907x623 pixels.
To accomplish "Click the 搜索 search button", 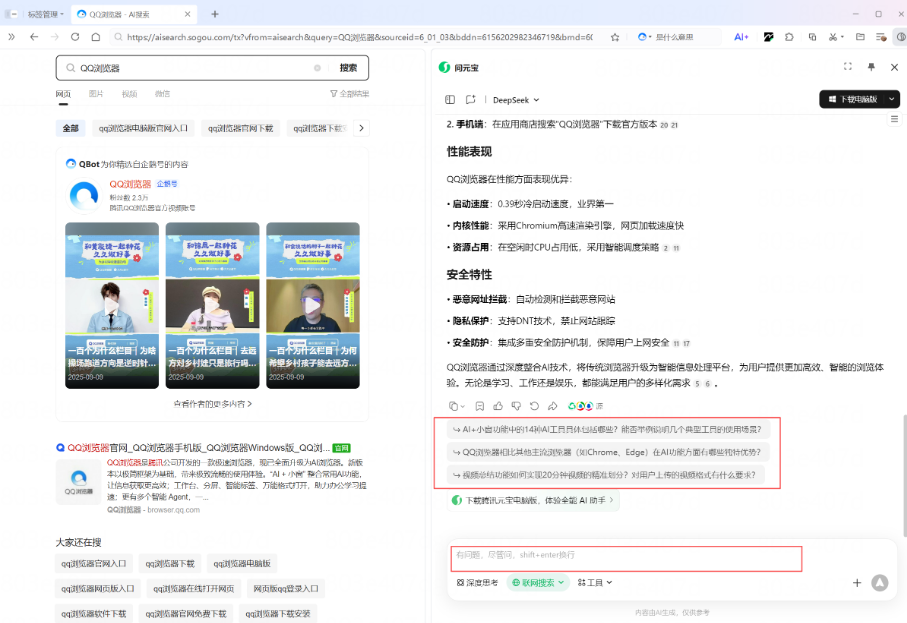I will click(x=348, y=68).
